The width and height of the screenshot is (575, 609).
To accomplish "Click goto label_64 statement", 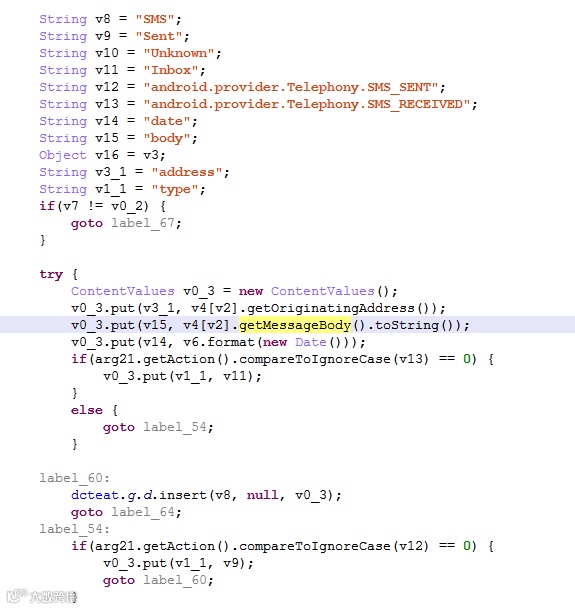I will (x=126, y=512).
